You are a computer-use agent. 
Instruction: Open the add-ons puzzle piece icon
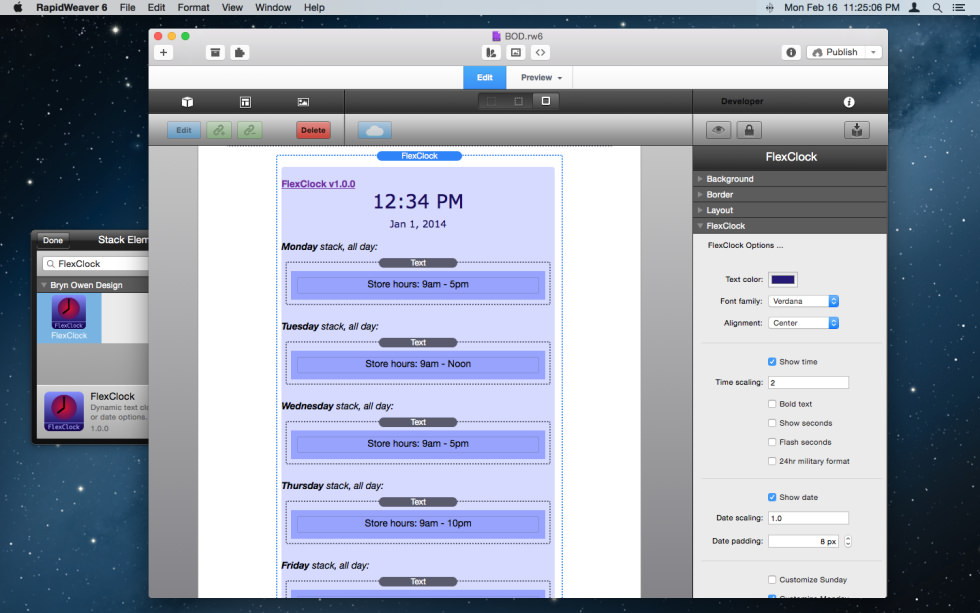239,52
